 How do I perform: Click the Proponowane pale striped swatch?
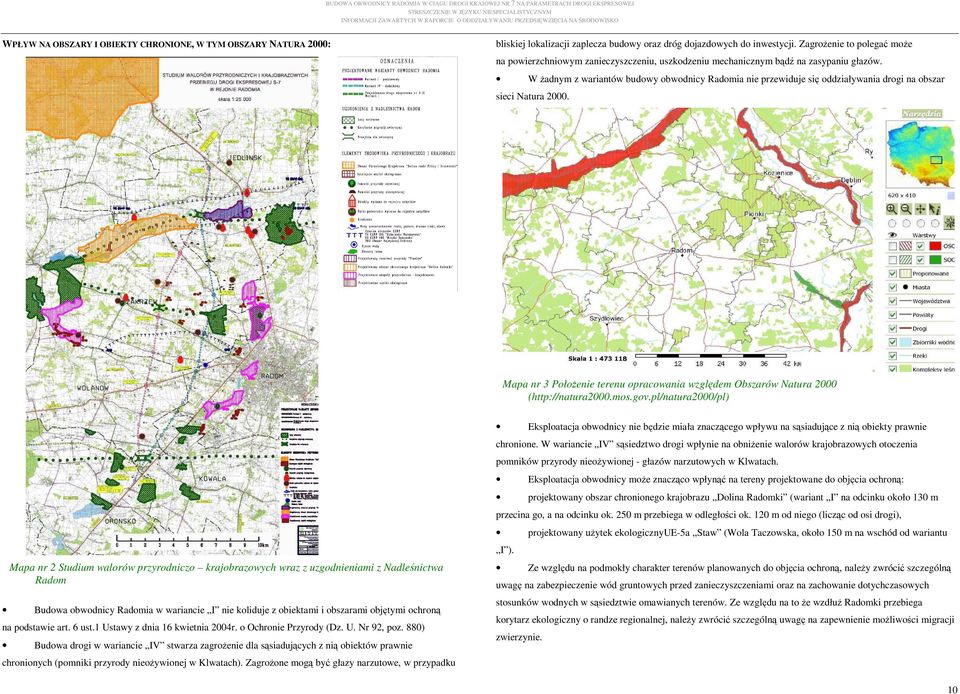(906, 274)
